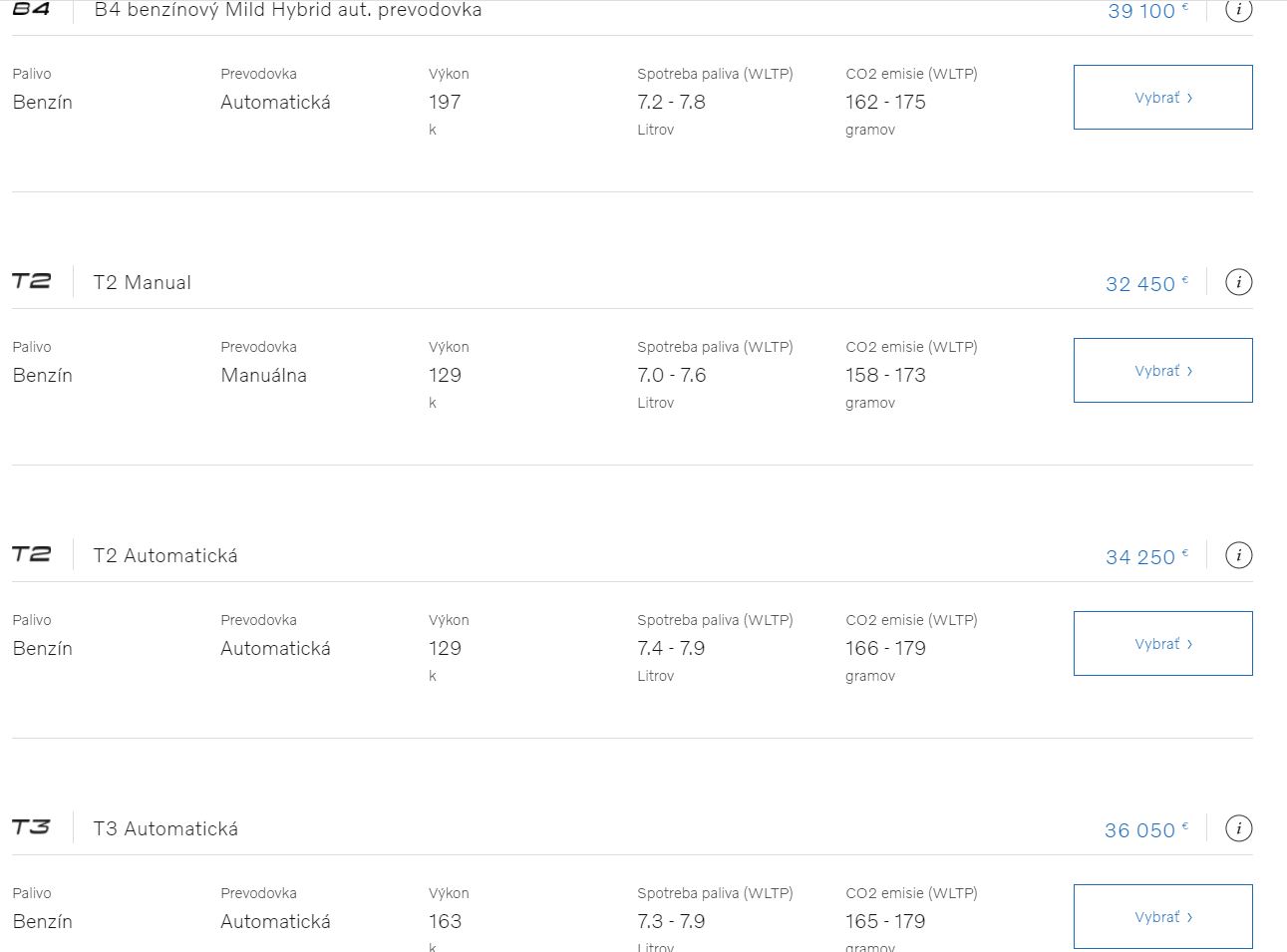Click the T2 Automatická heading

click(165, 556)
